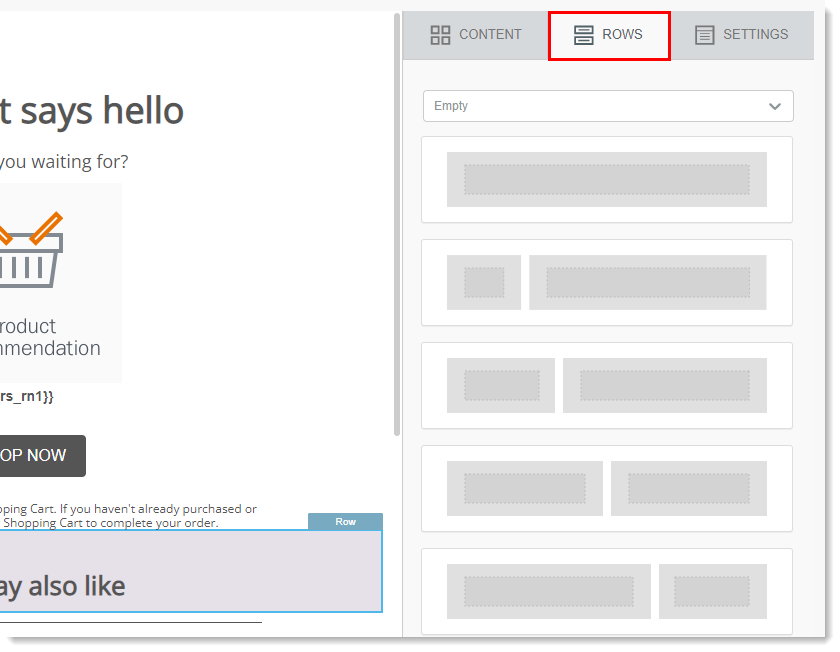The width and height of the screenshot is (840, 652).
Task: Click the shopping basket image
Action: click(x=32, y=250)
